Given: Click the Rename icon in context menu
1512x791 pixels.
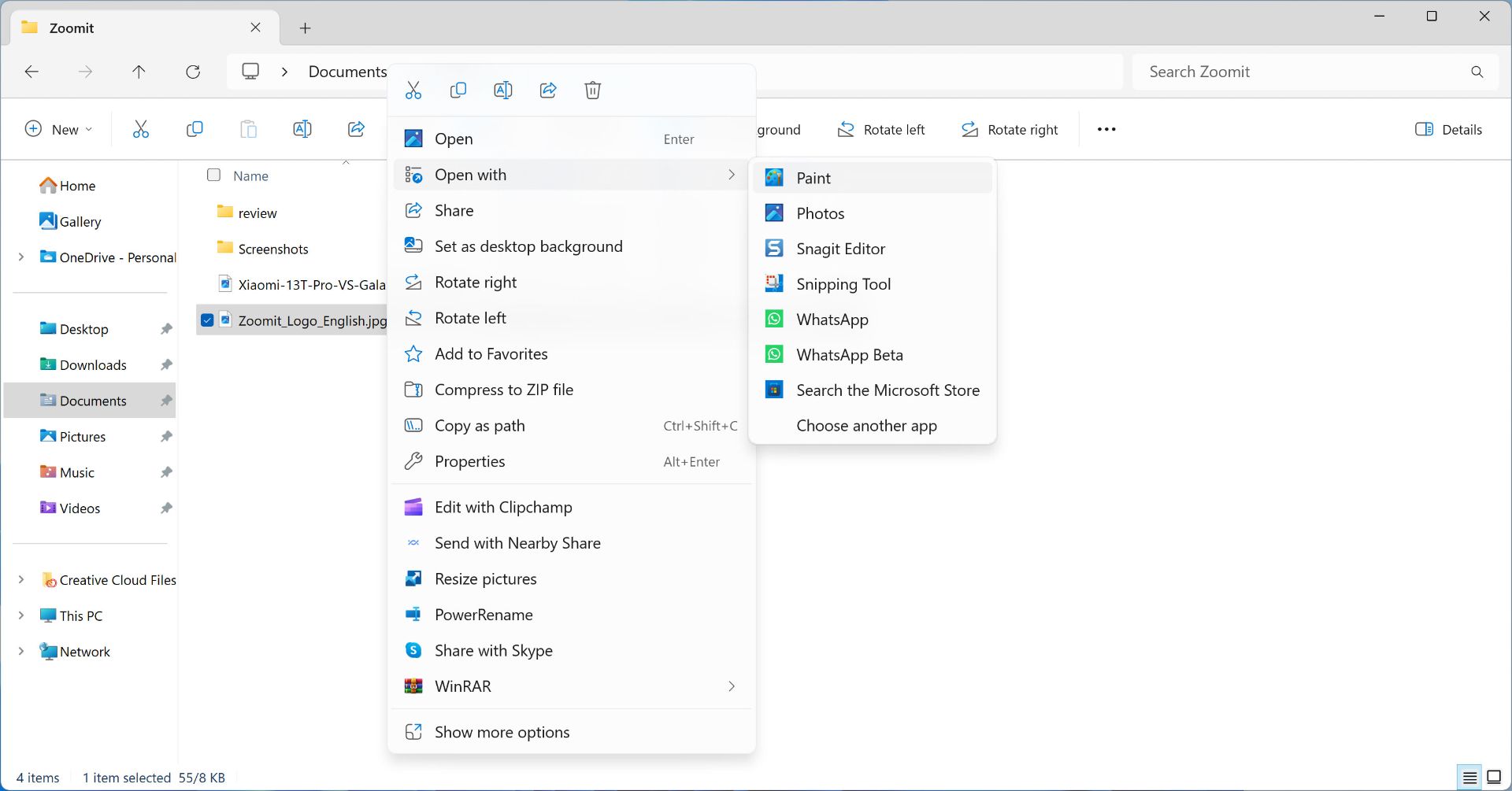Looking at the screenshot, I should point(502,91).
